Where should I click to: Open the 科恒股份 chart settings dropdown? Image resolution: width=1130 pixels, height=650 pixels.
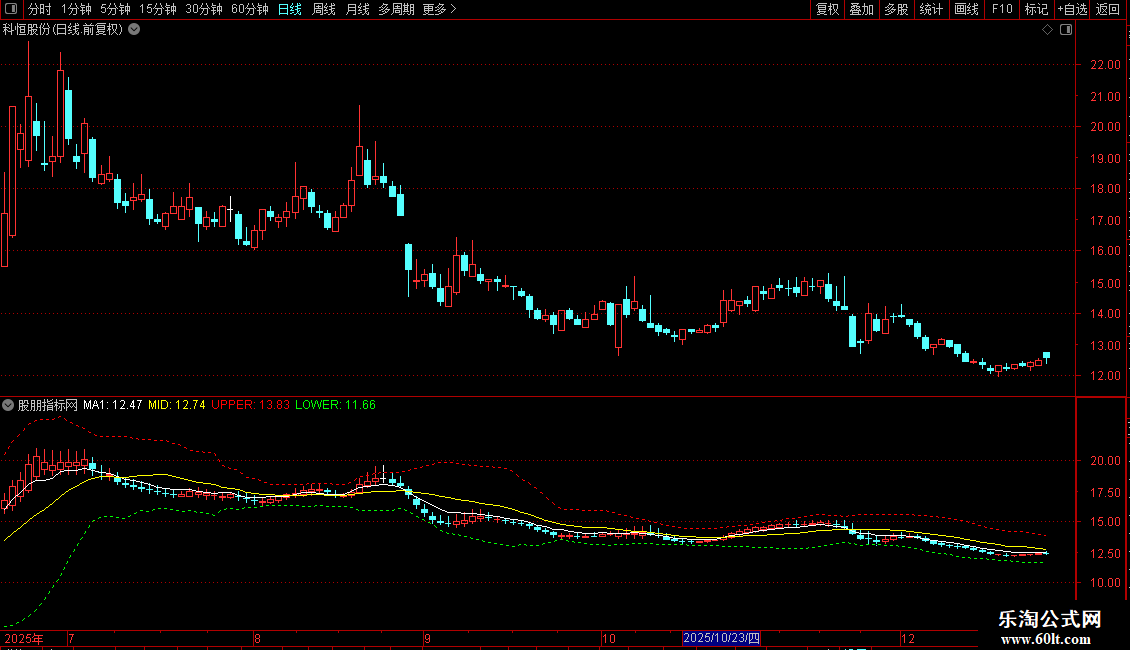click(134, 30)
